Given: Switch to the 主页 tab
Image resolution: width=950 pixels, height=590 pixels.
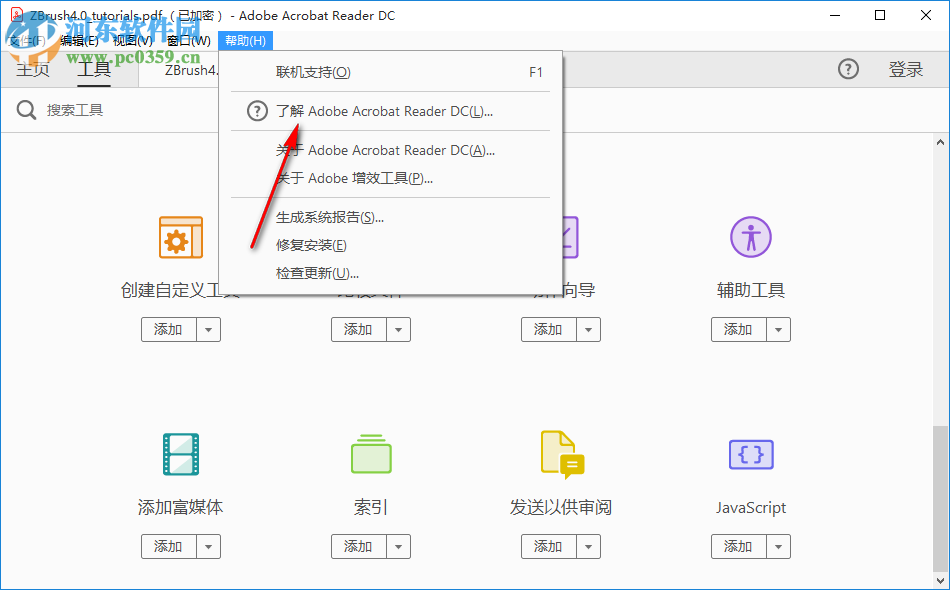Looking at the screenshot, I should 33,70.
